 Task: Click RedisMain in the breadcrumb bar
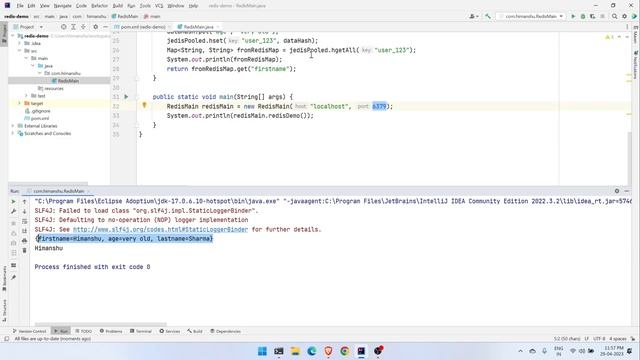tap(125, 16)
